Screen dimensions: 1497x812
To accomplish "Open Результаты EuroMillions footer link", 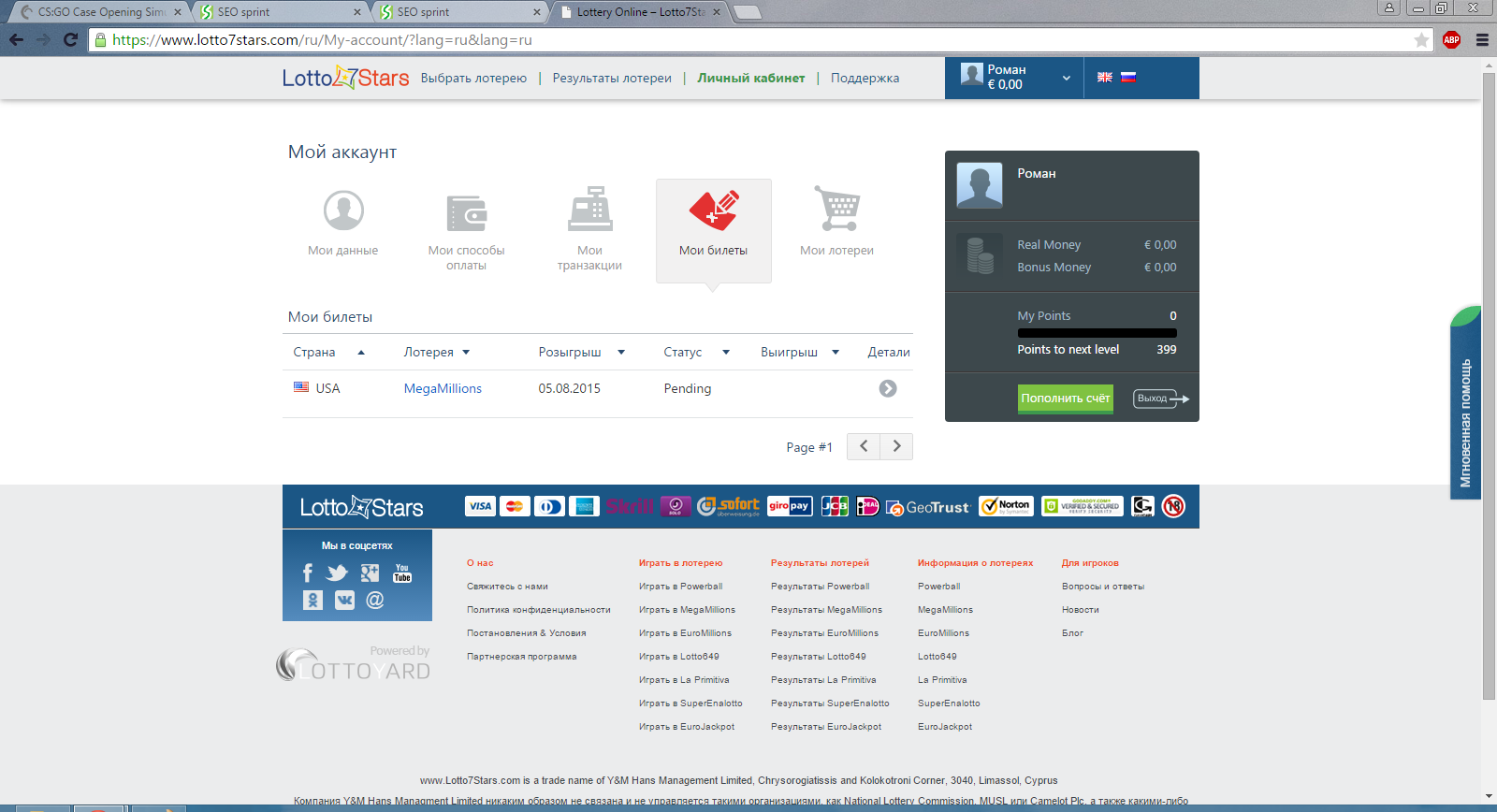I will tap(824, 633).
